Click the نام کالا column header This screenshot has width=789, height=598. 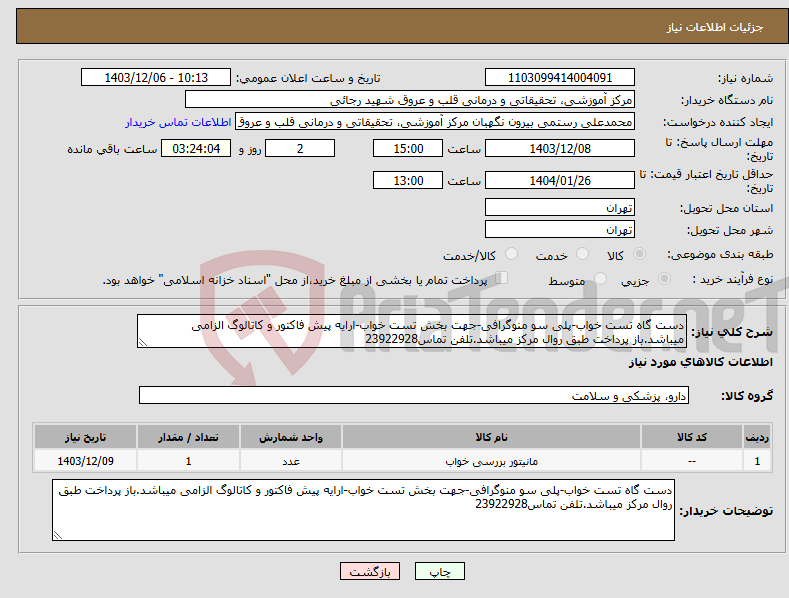click(492, 437)
